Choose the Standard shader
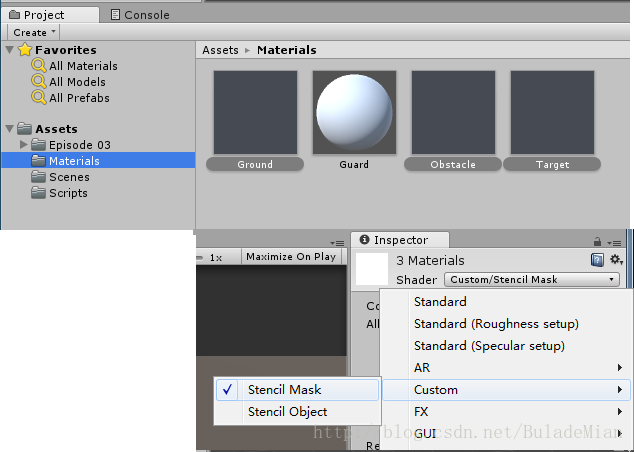Viewport: 634px width, 452px height. 506,302
